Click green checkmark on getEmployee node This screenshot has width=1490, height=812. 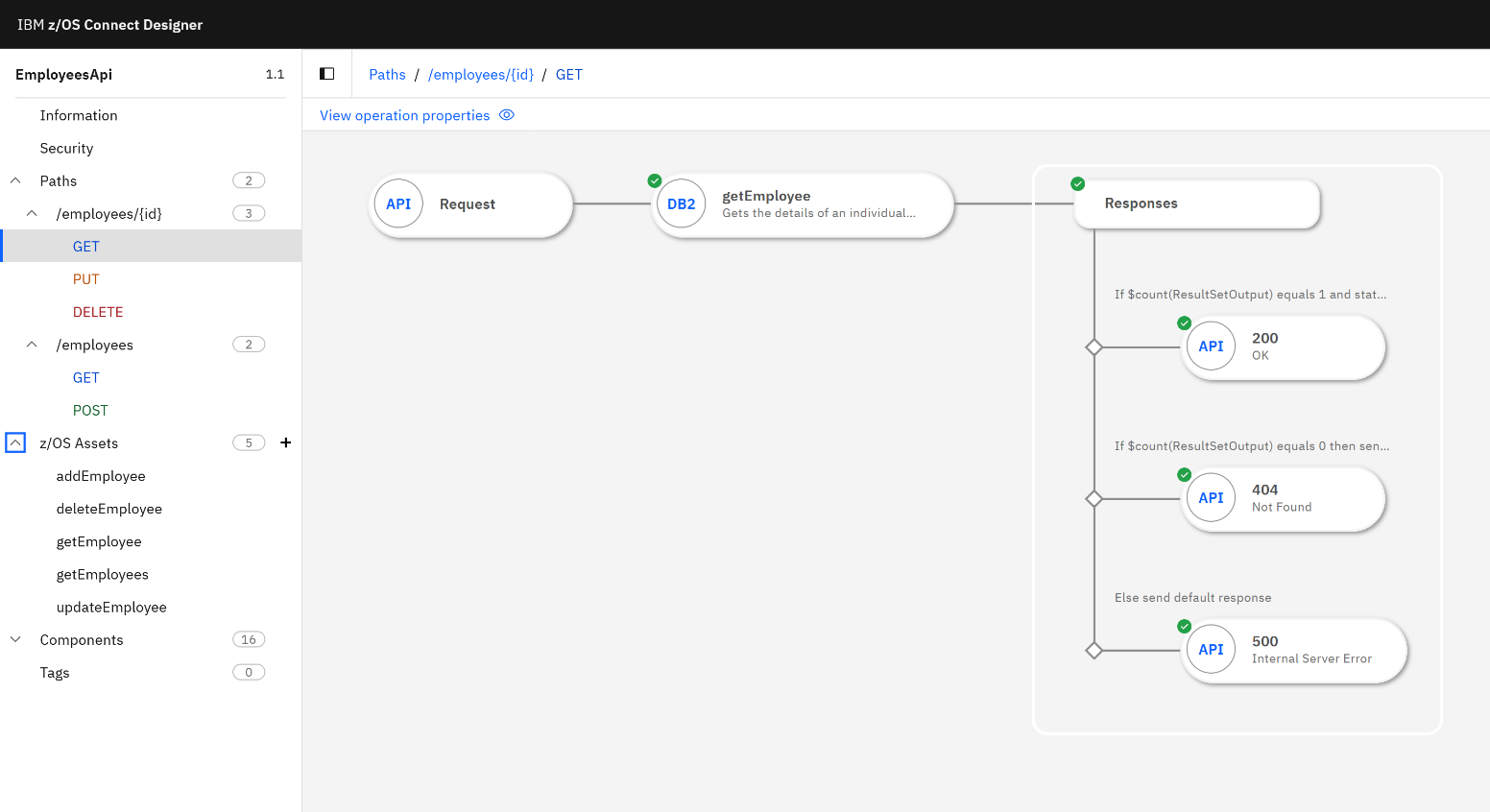(655, 180)
